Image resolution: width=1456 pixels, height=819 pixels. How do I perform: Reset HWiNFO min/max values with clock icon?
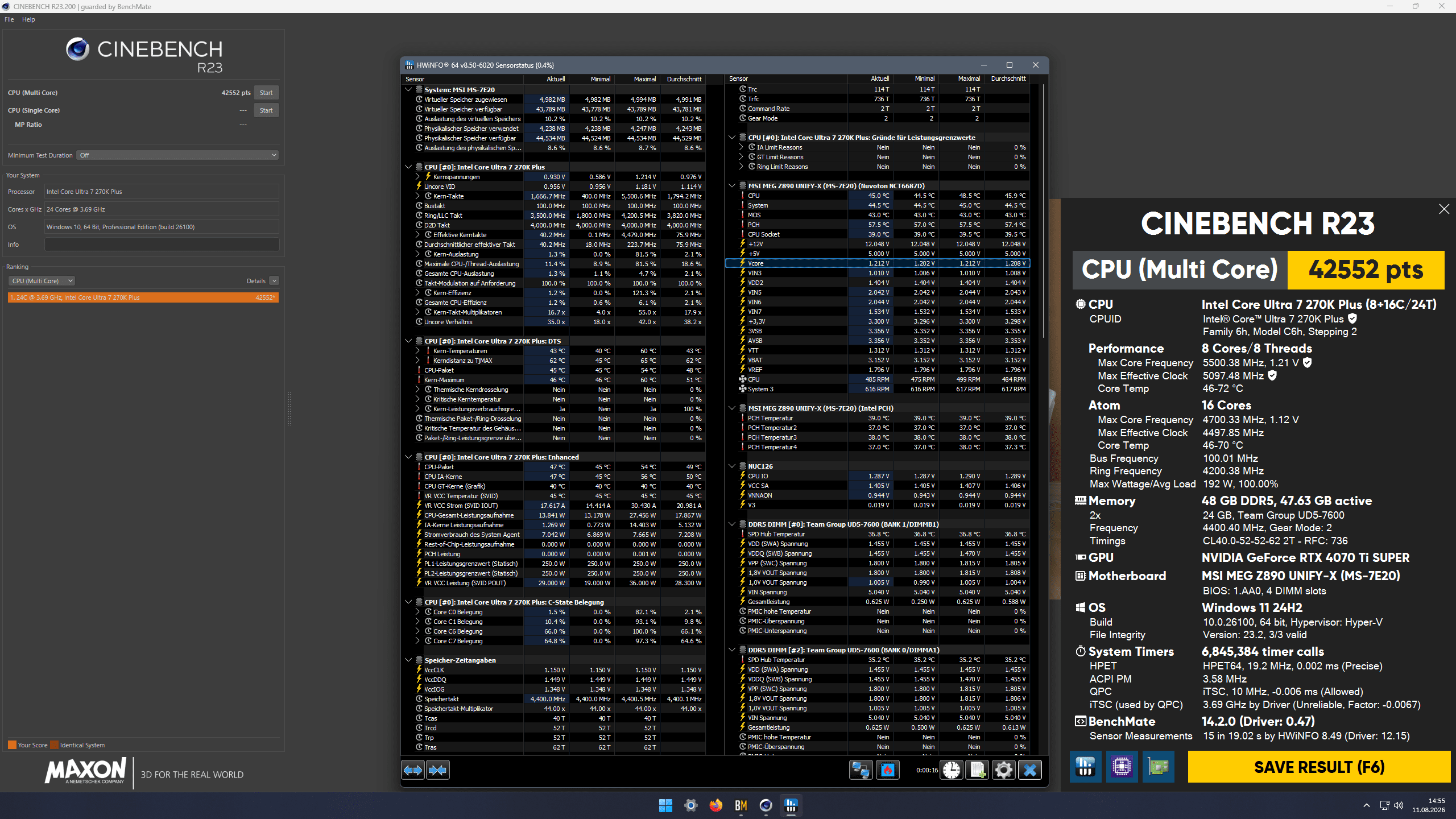click(x=952, y=770)
